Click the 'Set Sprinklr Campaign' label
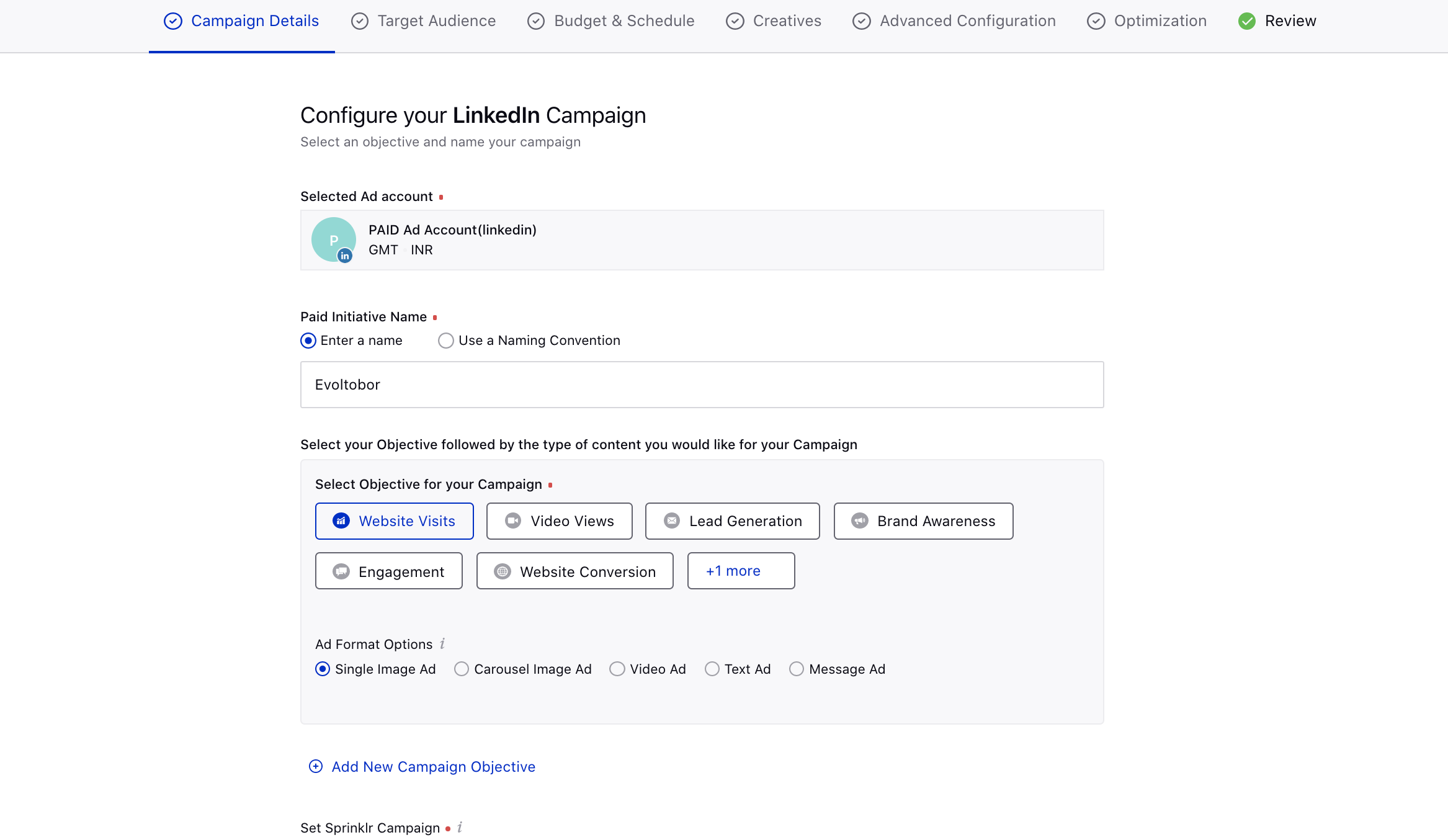The width and height of the screenshot is (1448, 840). [x=370, y=828]
